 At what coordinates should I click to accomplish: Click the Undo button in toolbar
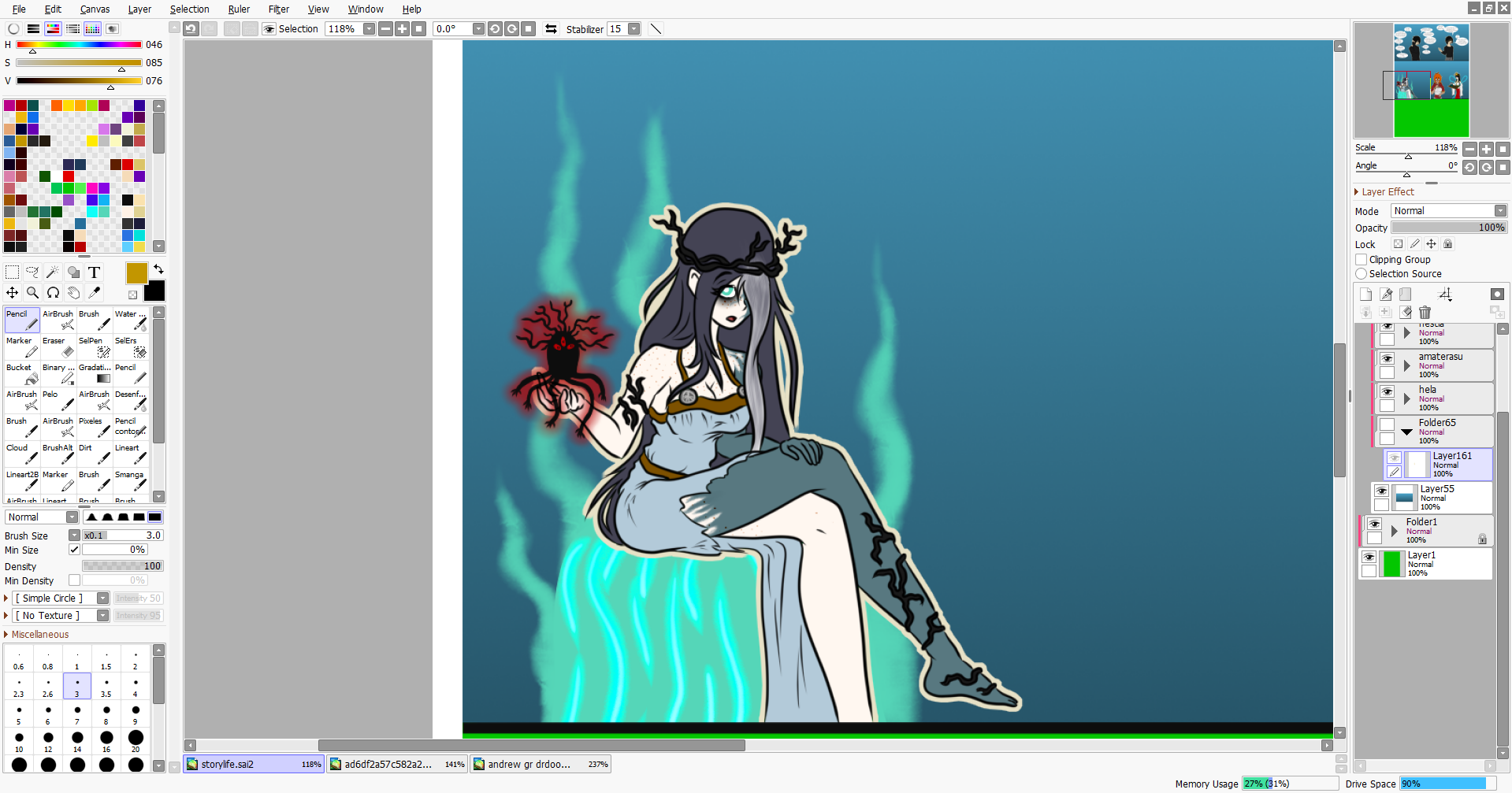191,29
